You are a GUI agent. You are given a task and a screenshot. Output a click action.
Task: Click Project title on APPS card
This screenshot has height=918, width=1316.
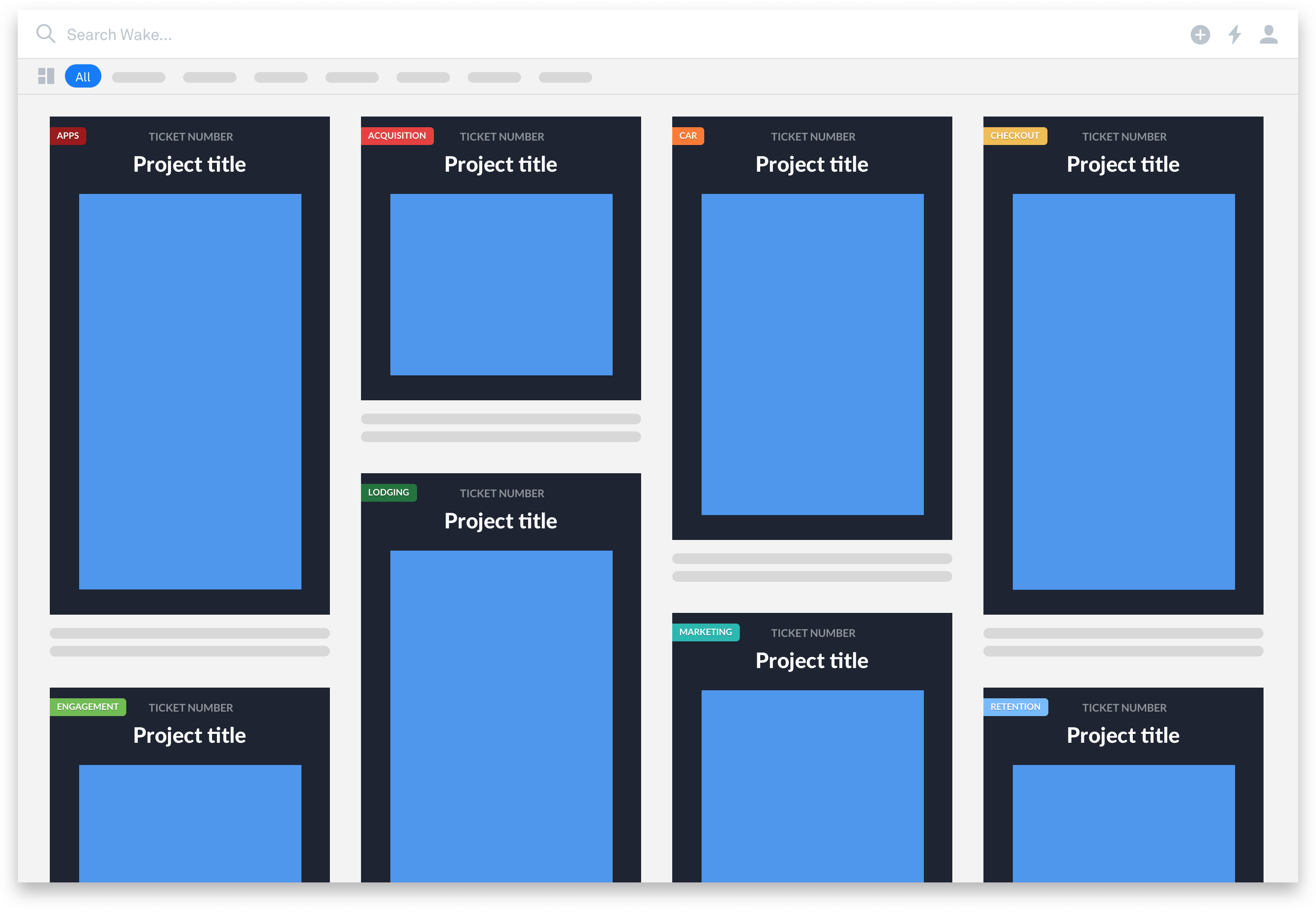pos(190,165)
